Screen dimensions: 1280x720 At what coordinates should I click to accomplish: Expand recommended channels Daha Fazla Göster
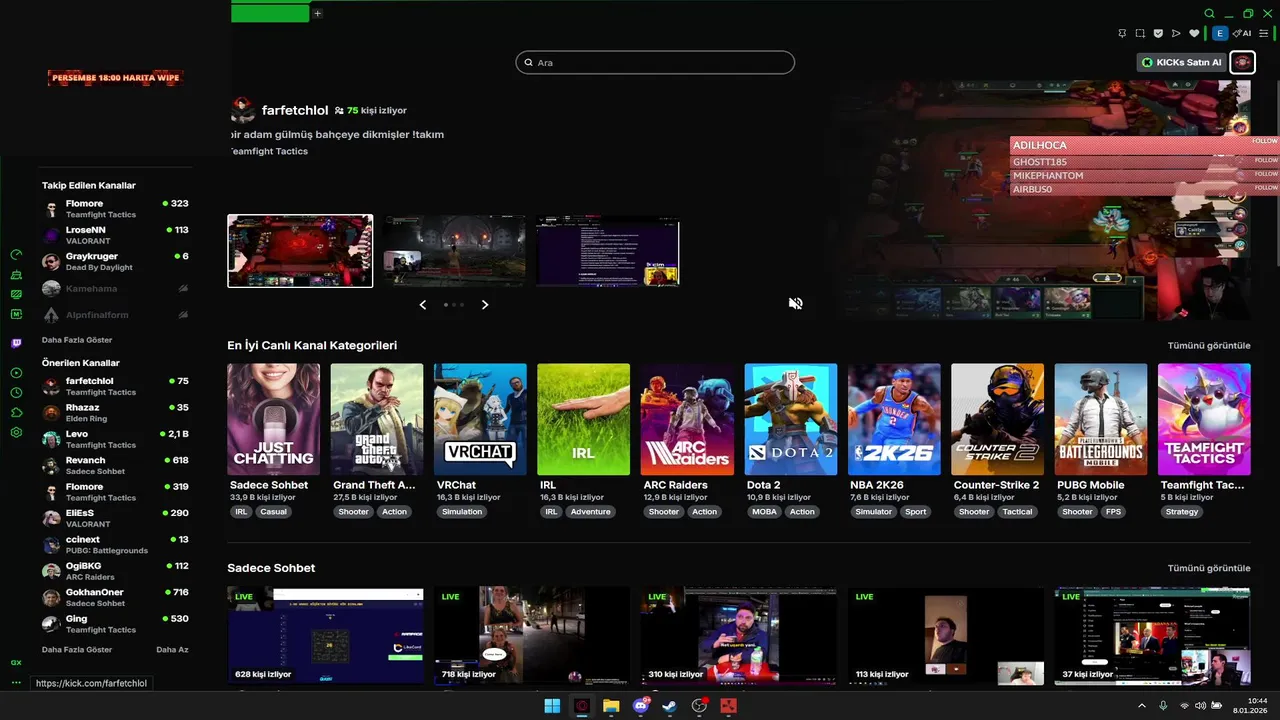click(77, 650)
